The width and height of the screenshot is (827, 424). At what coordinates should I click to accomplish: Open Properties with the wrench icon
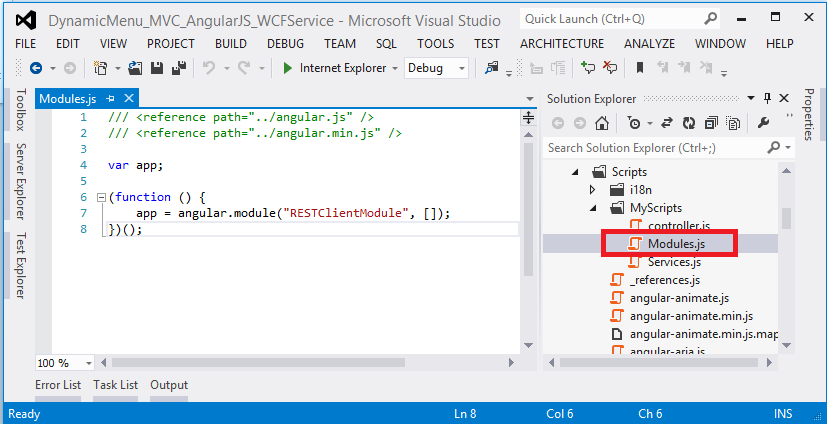coord(763,123)
